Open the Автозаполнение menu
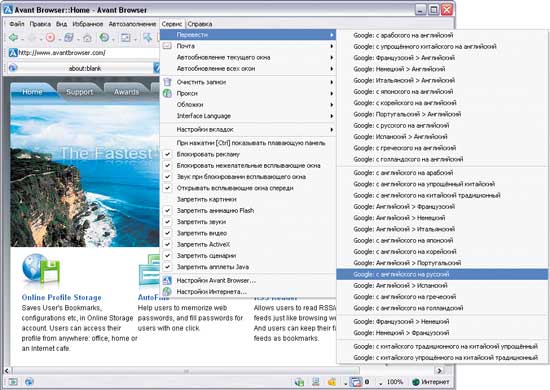Image resolution: width=550 pixels, height=390 pixels. point(132,24)
